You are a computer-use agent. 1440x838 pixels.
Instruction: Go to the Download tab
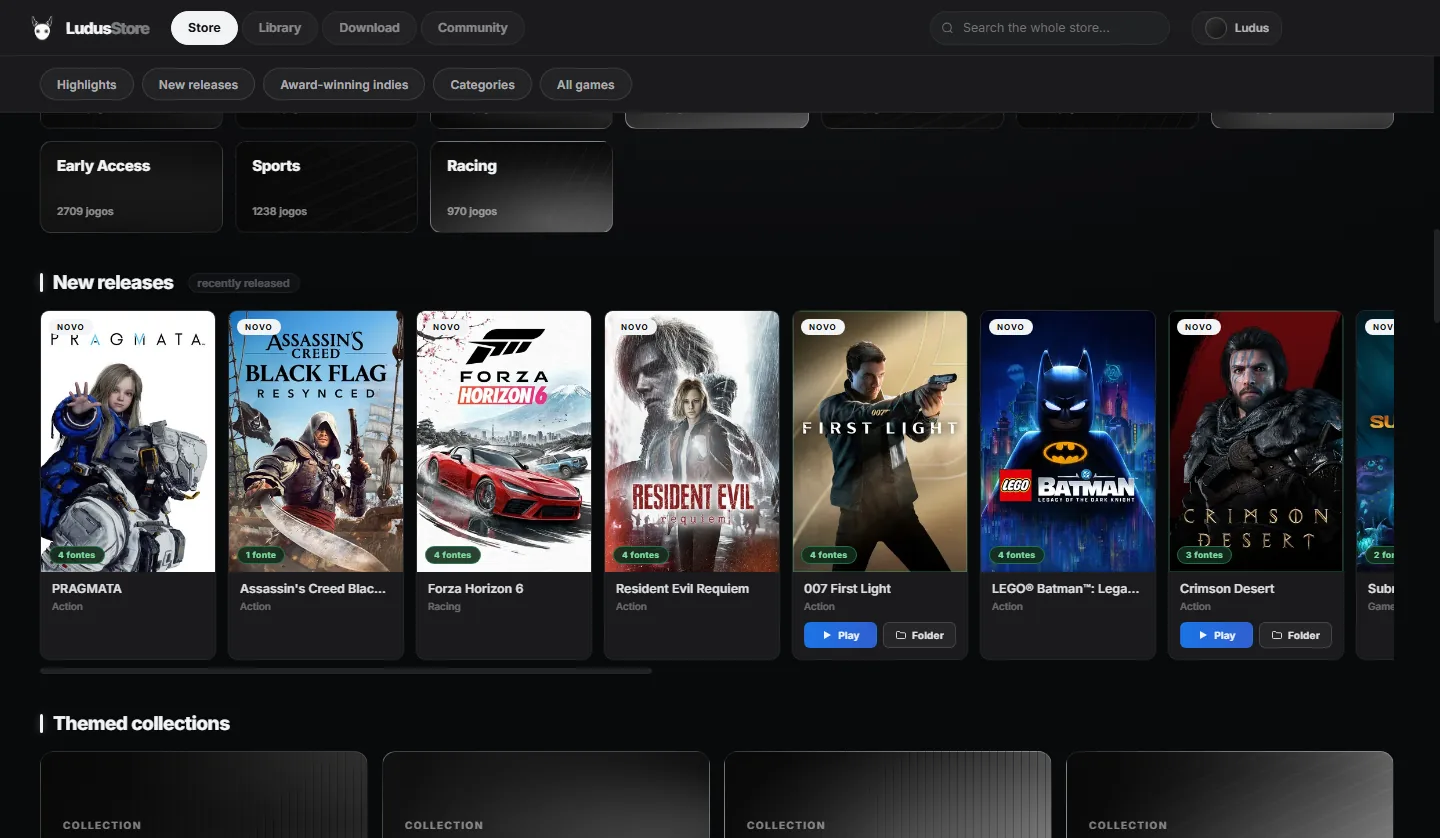coord(369,28)
